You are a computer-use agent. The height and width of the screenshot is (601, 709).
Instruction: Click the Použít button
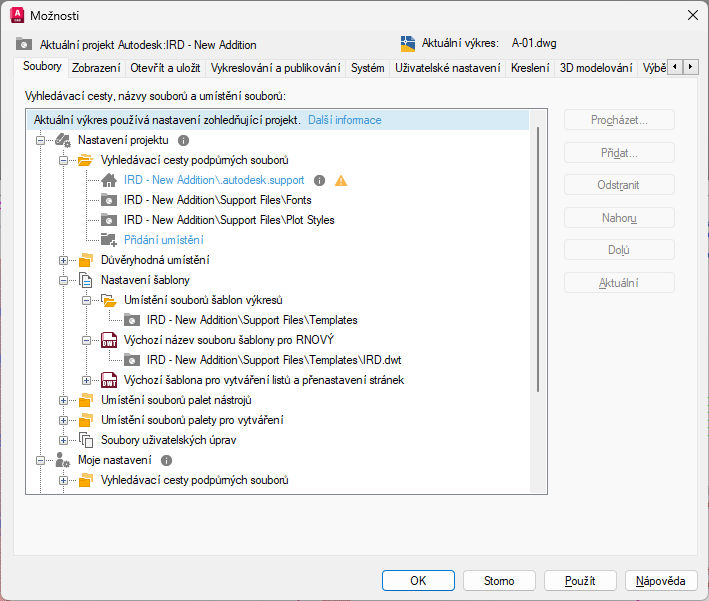point(580,581)
